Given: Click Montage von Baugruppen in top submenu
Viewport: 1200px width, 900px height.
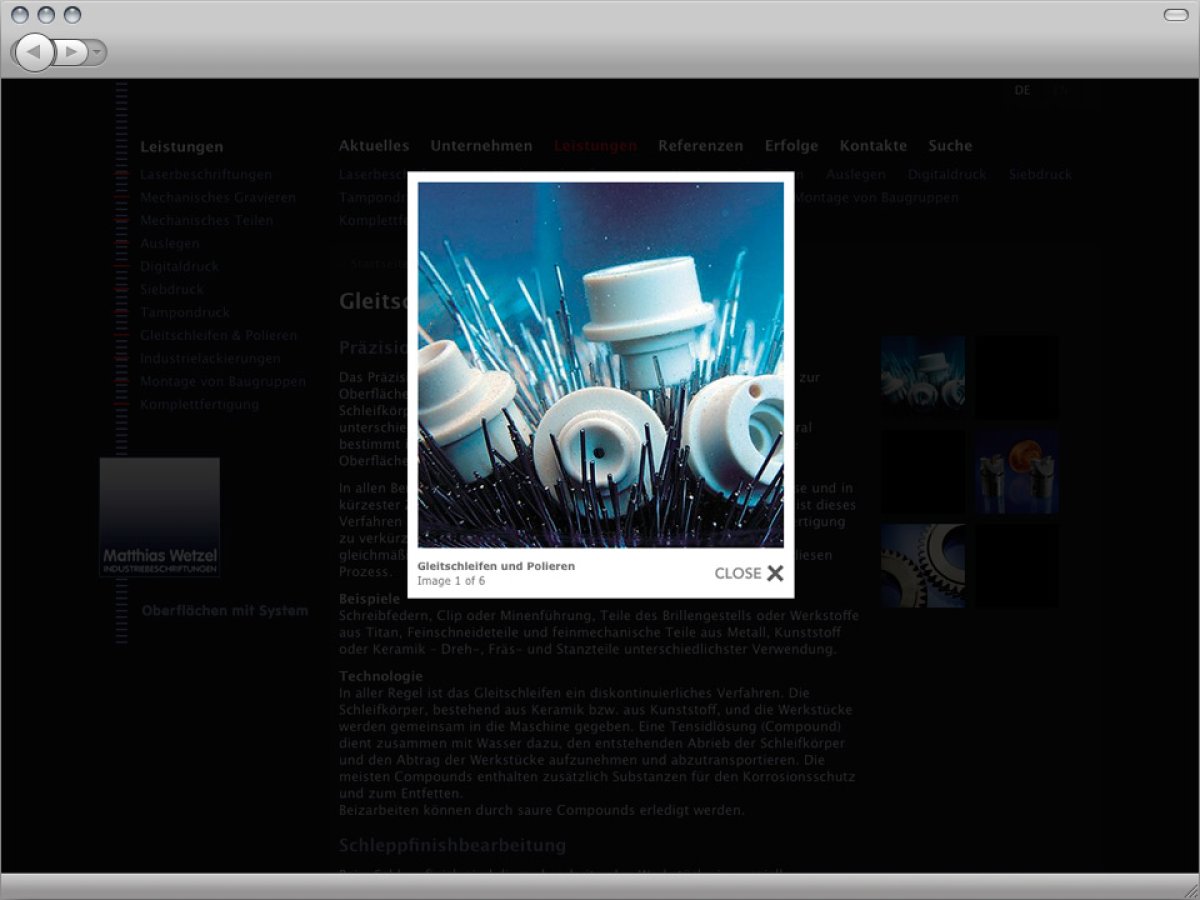Looking at the screenshot, I should tap(876, 197).
